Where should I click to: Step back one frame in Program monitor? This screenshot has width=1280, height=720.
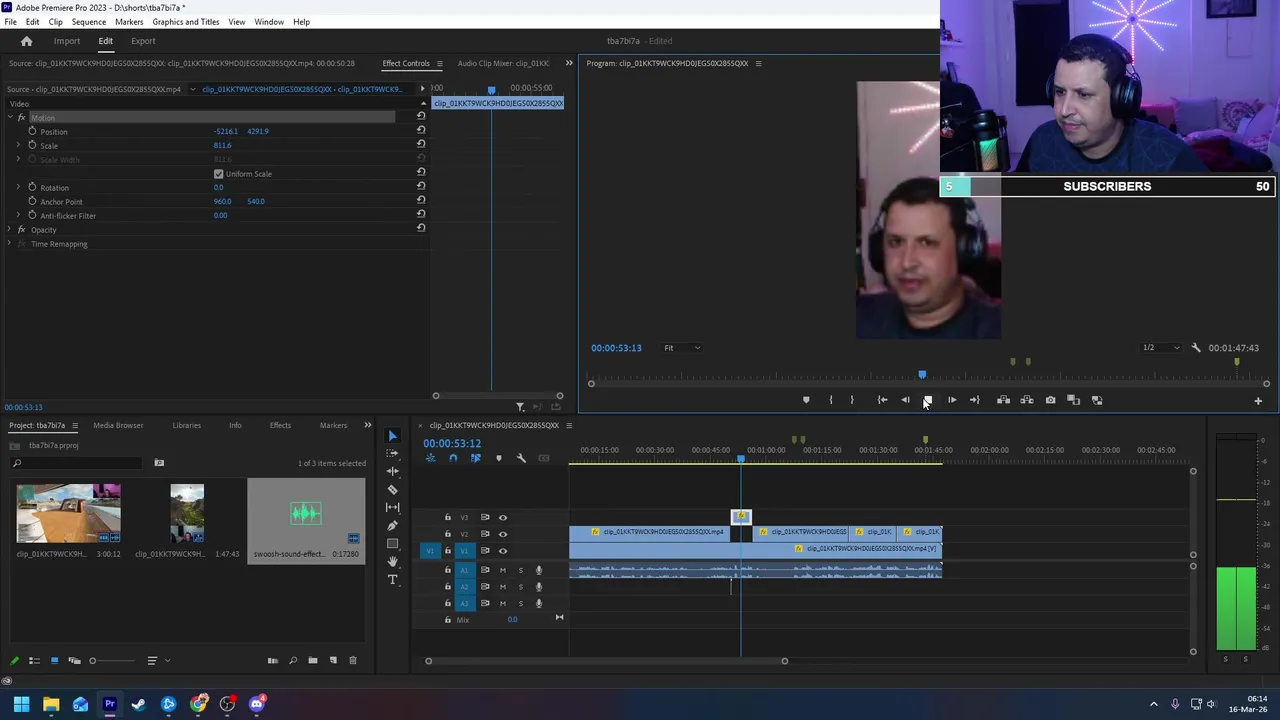905,400
